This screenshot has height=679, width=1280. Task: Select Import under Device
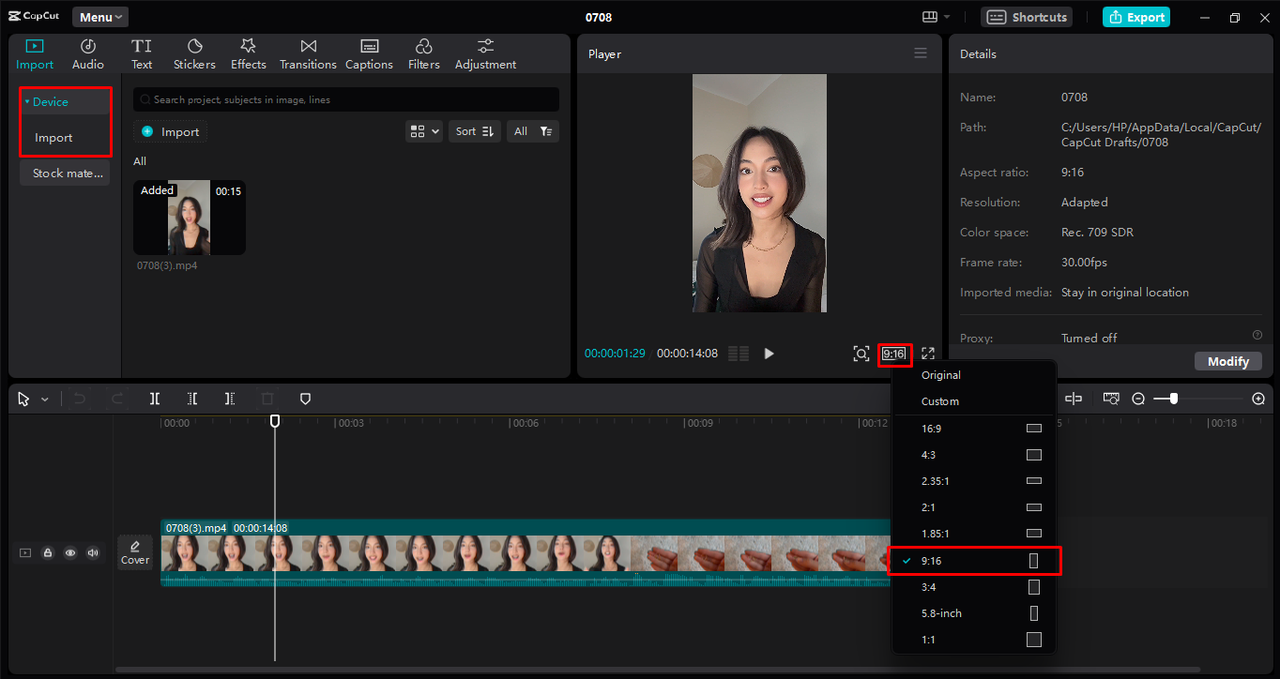(54, 138)
